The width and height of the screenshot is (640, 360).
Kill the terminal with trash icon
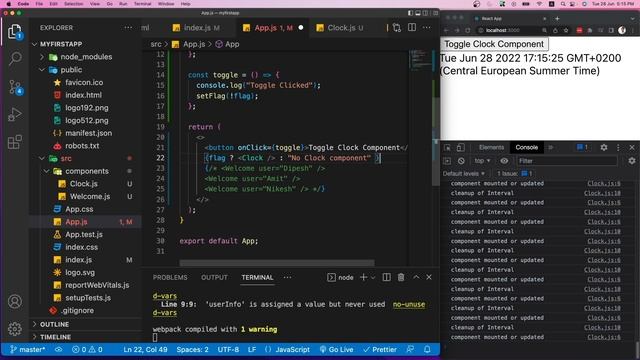401,277
